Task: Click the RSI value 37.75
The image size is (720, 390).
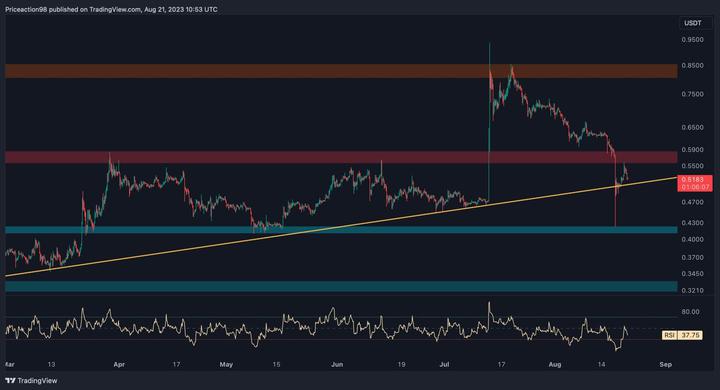Action: click(x=690, y=335)
